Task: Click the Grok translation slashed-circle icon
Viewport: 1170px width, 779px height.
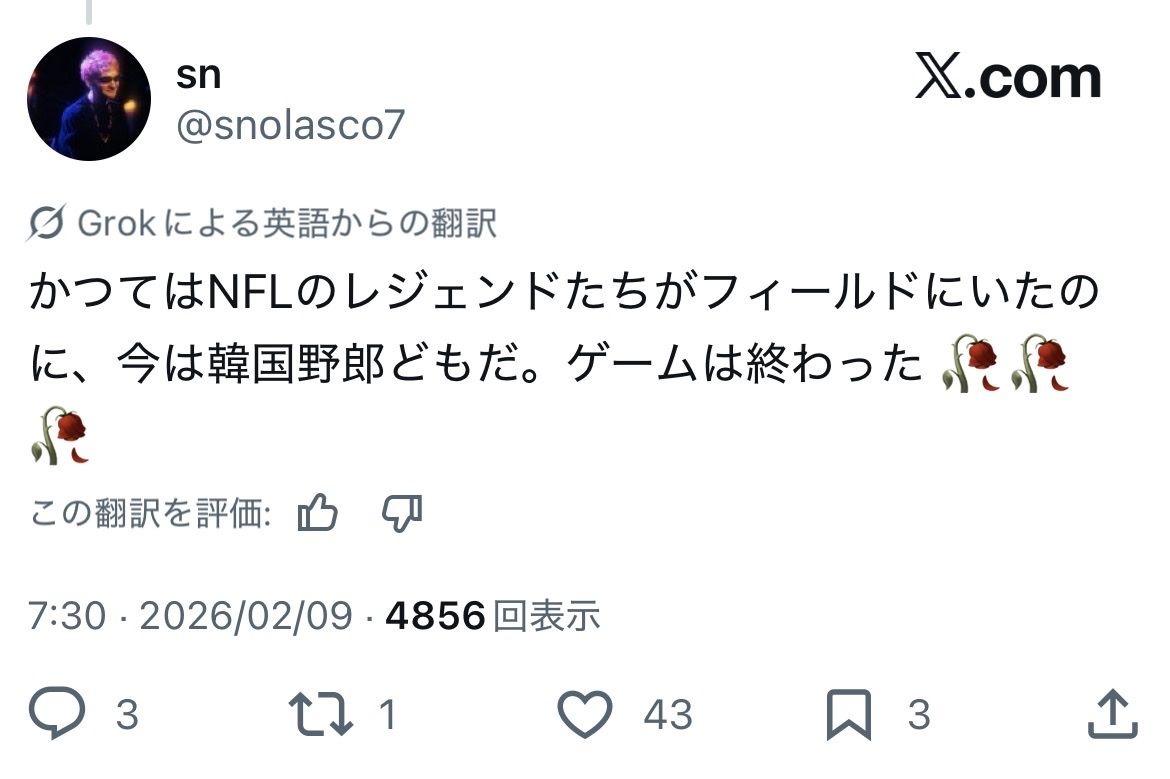Action: pos(48,225)
